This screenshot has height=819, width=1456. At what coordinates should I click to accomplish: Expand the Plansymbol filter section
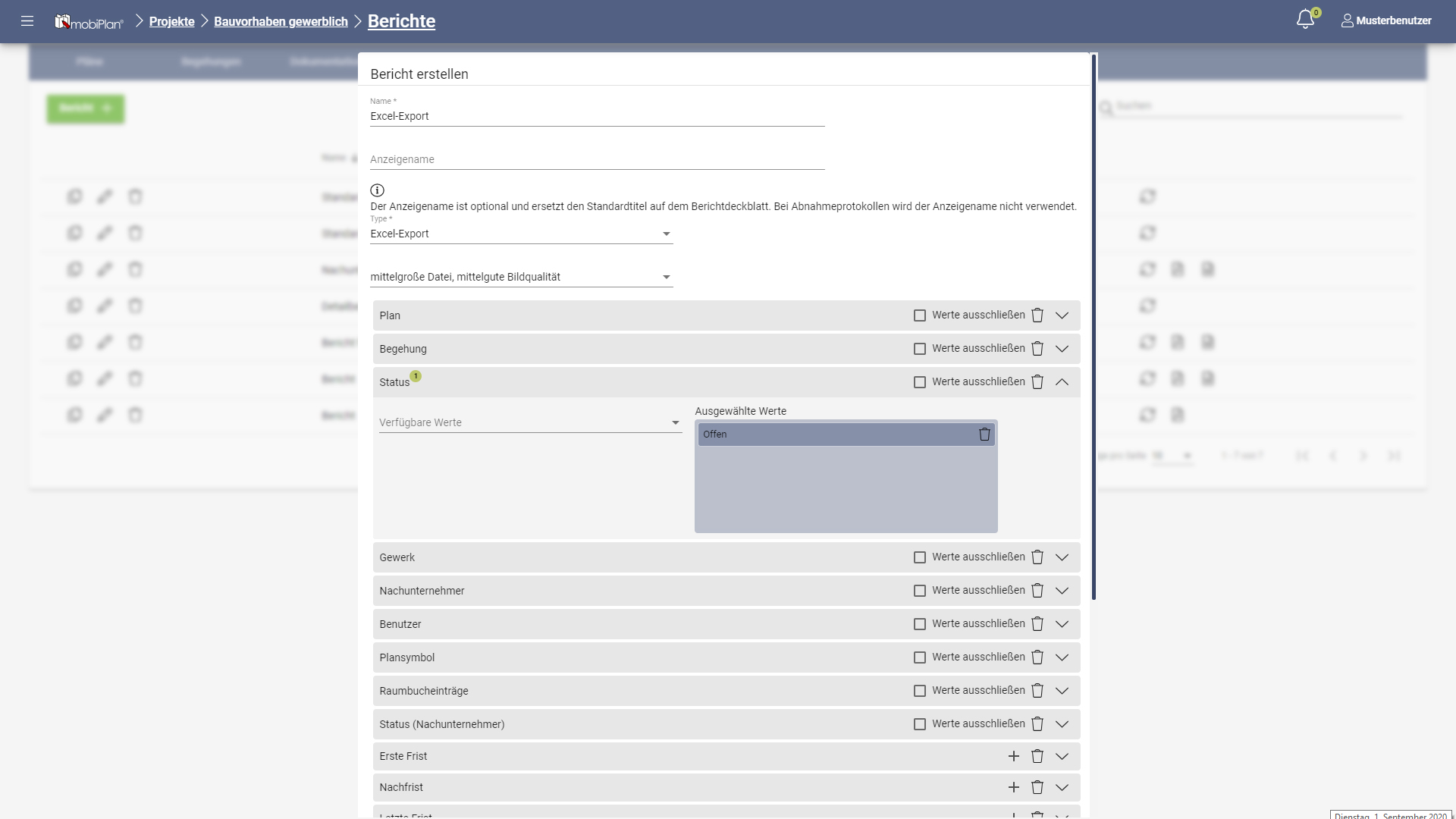[1062, 657]
